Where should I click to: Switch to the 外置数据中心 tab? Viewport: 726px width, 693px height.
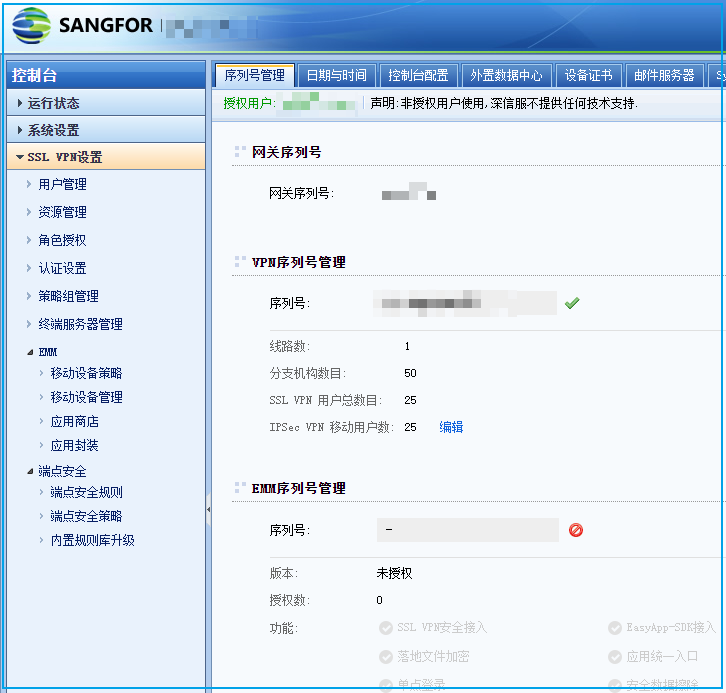point(507,75)
